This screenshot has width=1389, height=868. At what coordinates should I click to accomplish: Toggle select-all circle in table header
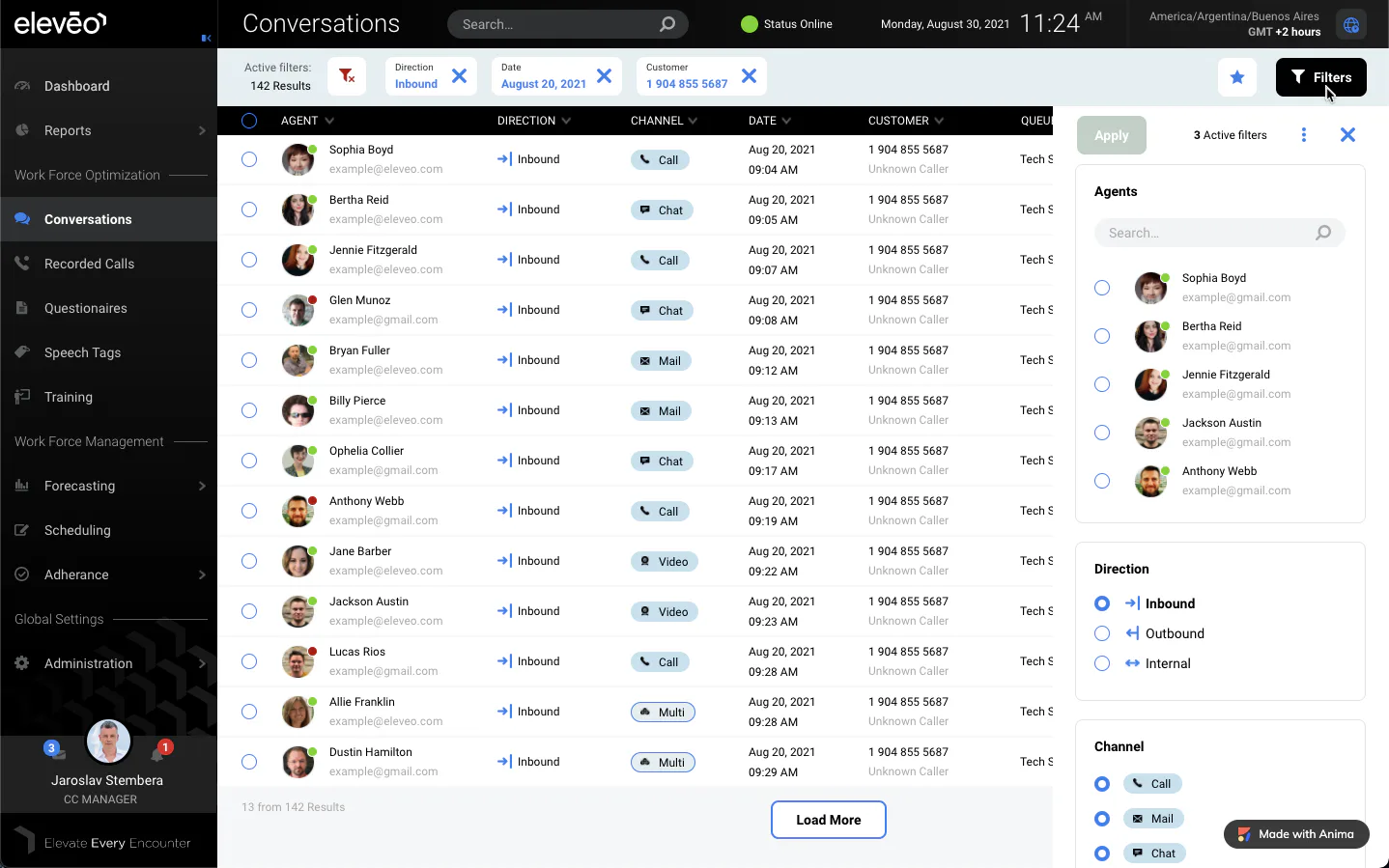(249, 121)
